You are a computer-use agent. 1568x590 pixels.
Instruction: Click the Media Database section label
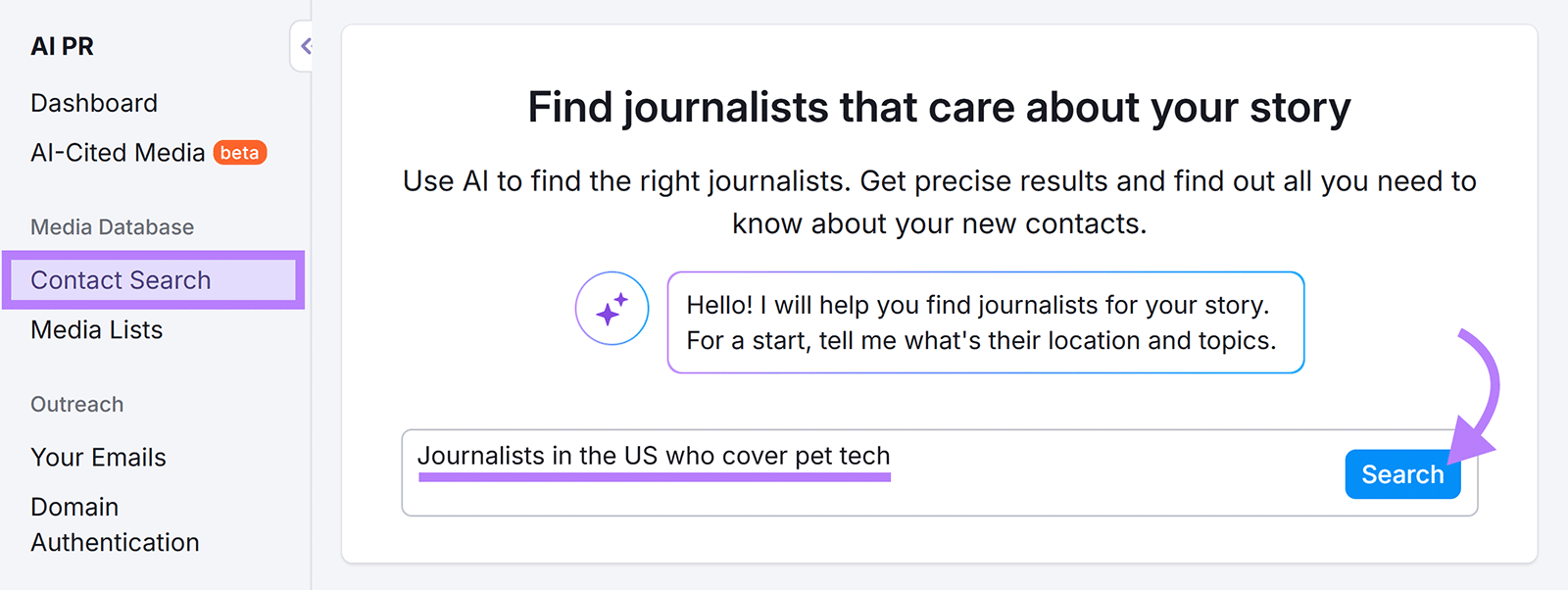point(111,226)
